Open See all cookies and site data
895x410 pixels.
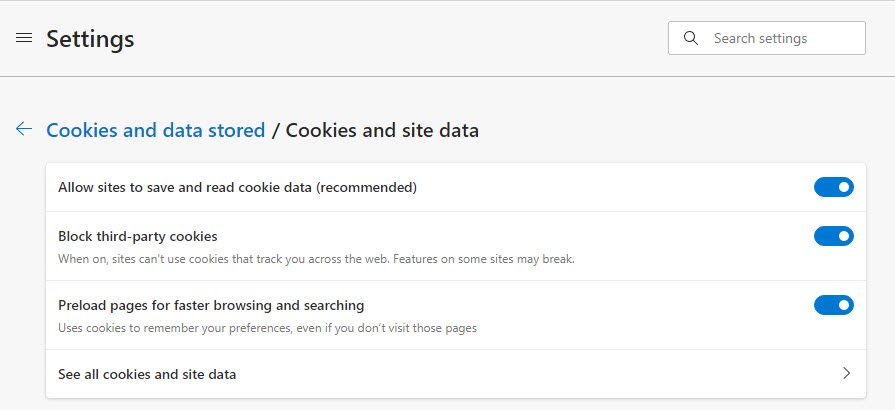point(147,374)
